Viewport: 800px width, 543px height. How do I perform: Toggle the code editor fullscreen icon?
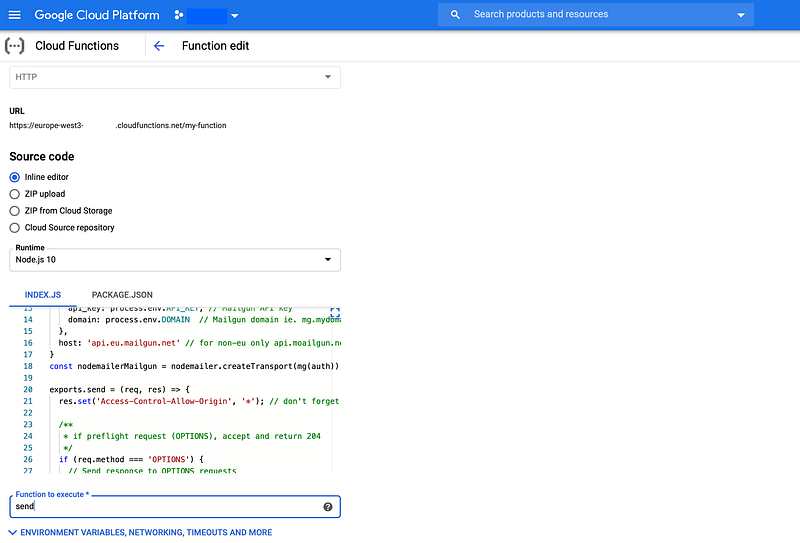click(335, 311)
